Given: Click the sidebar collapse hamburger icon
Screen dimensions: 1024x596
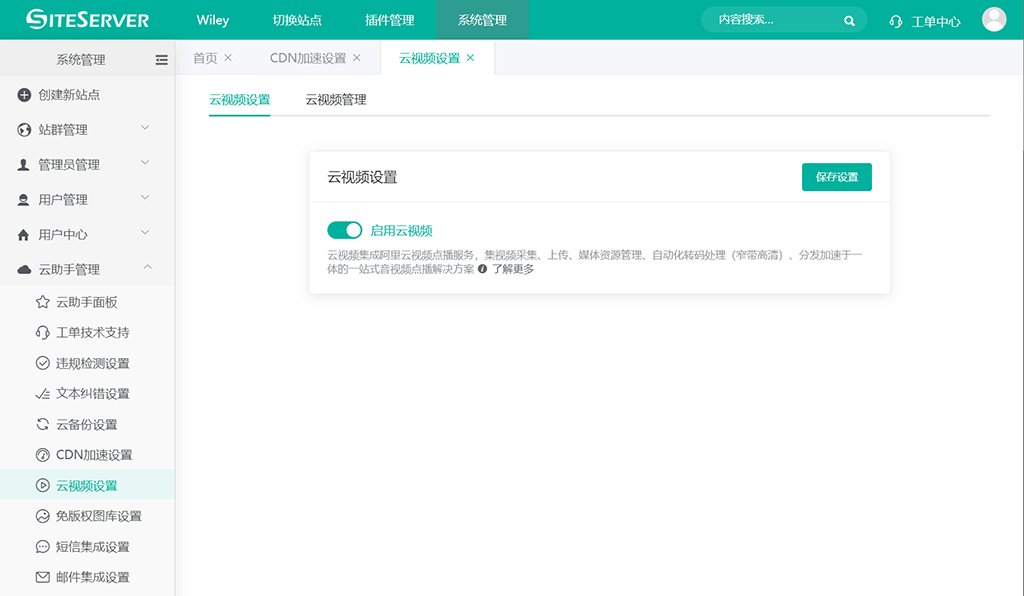Looking at the screenshot, I should (x=161, y=60).
